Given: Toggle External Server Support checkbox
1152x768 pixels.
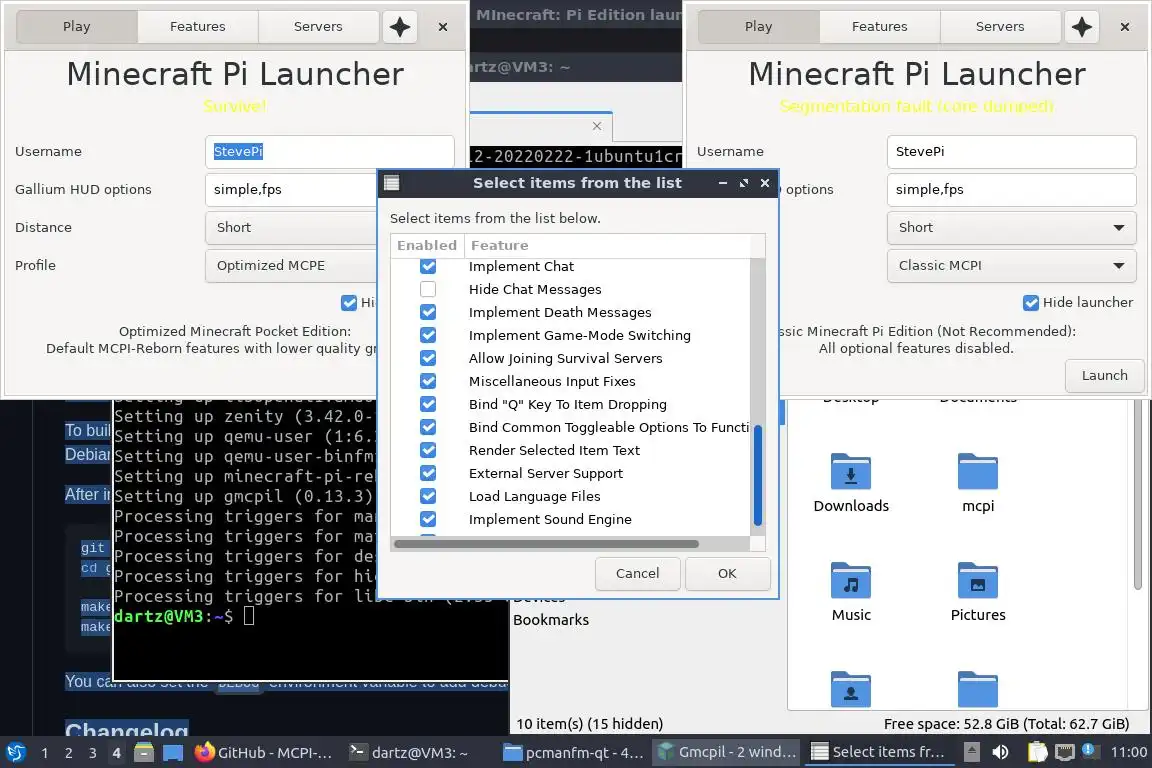Looking at the screenshot, I should (428, 473).
